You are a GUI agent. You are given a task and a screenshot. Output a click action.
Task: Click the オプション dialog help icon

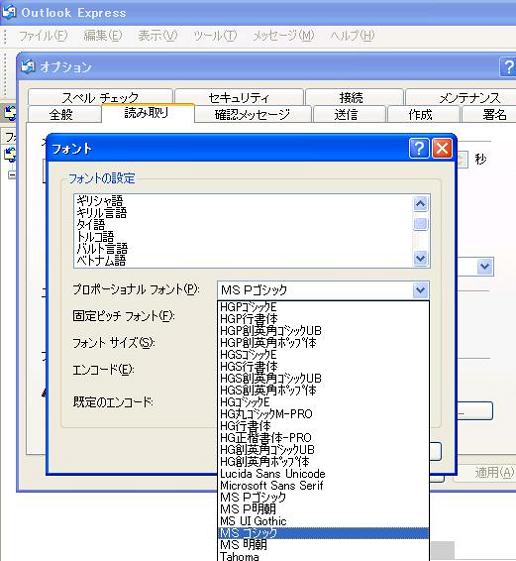508,66
